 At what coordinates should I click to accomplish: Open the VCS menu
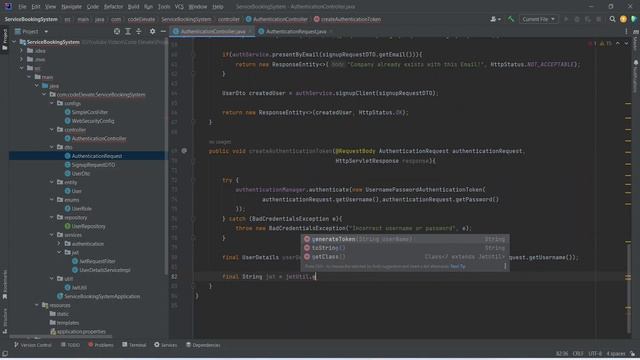coord(179,7)
